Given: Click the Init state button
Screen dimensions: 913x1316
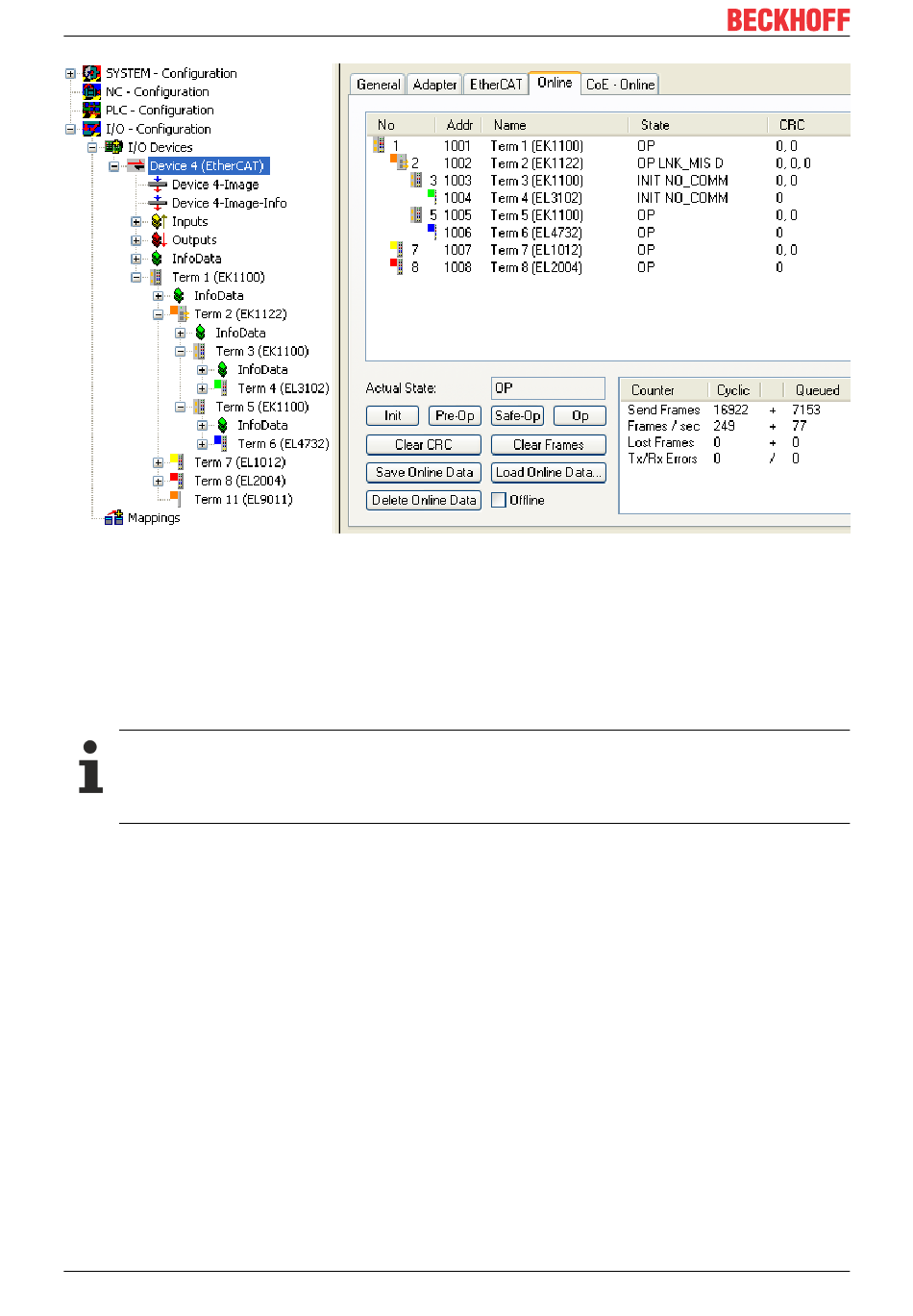Looking at the screenshot, I should (x=392, y=415).
